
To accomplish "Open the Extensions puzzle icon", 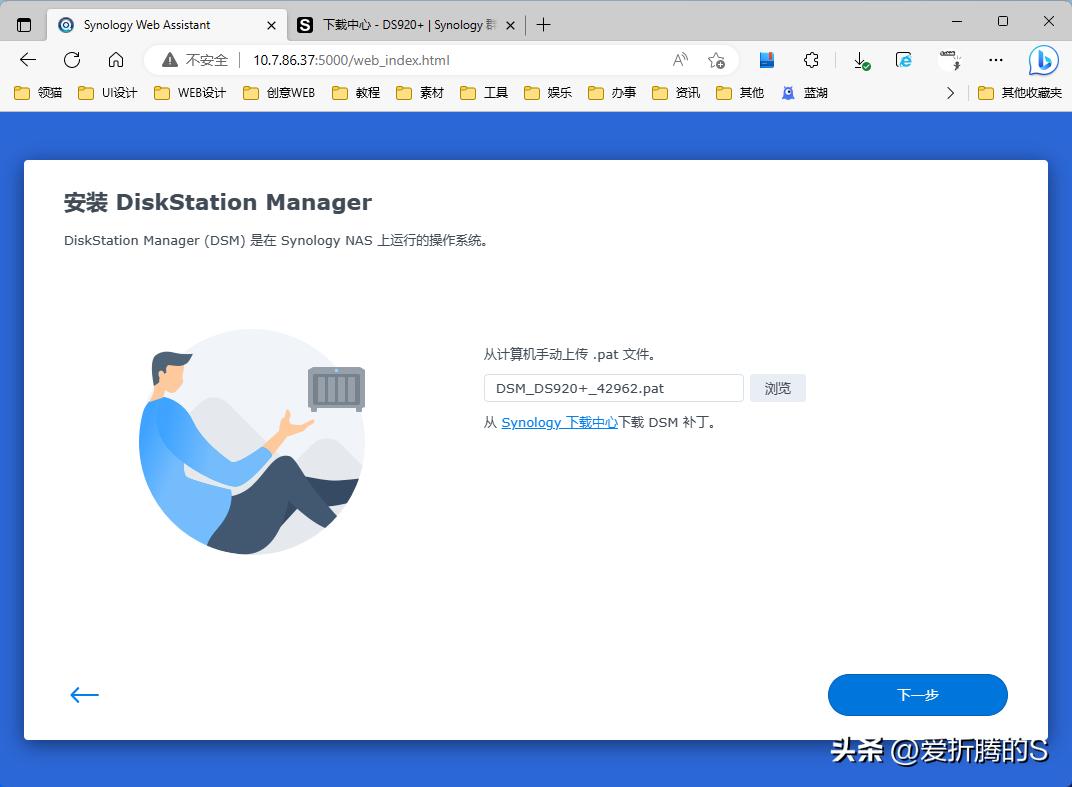I will 811,60.
